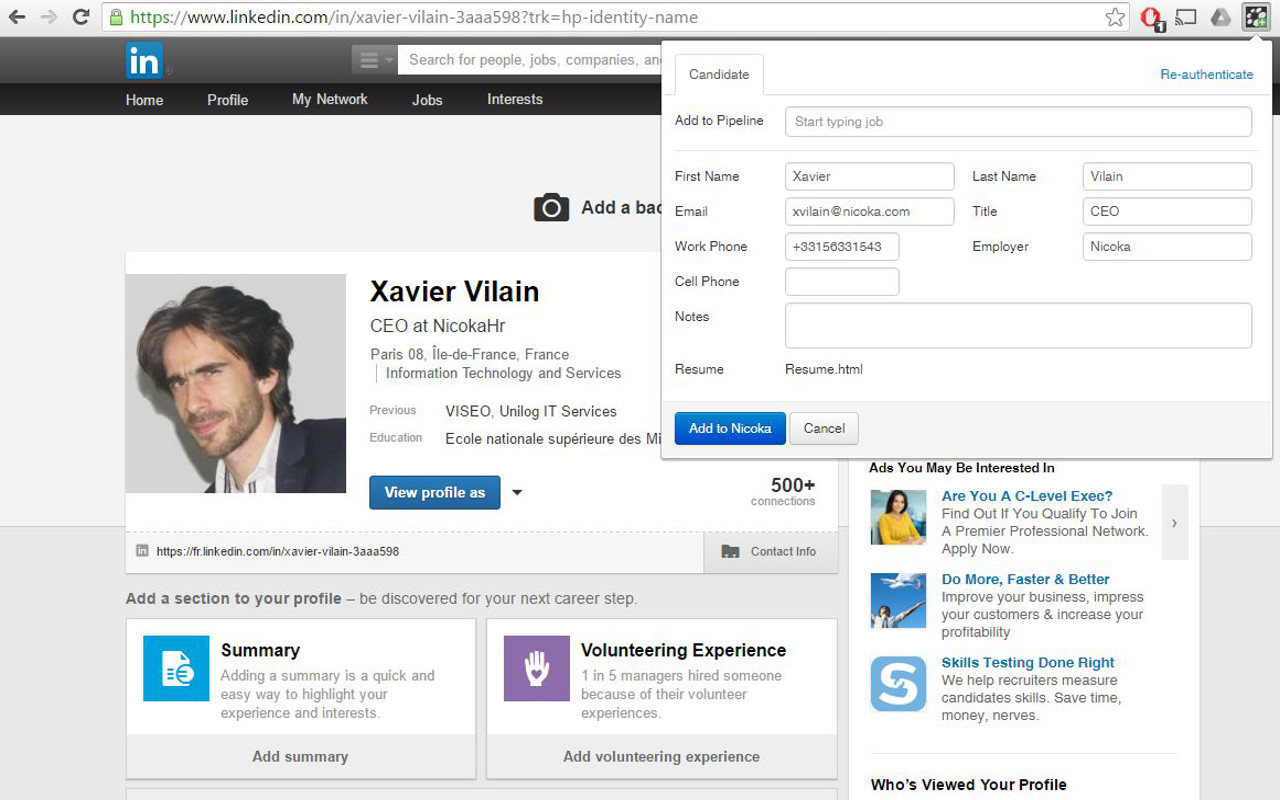
Task: Click the airplane ad thumbnail
Action: point(898,600)
